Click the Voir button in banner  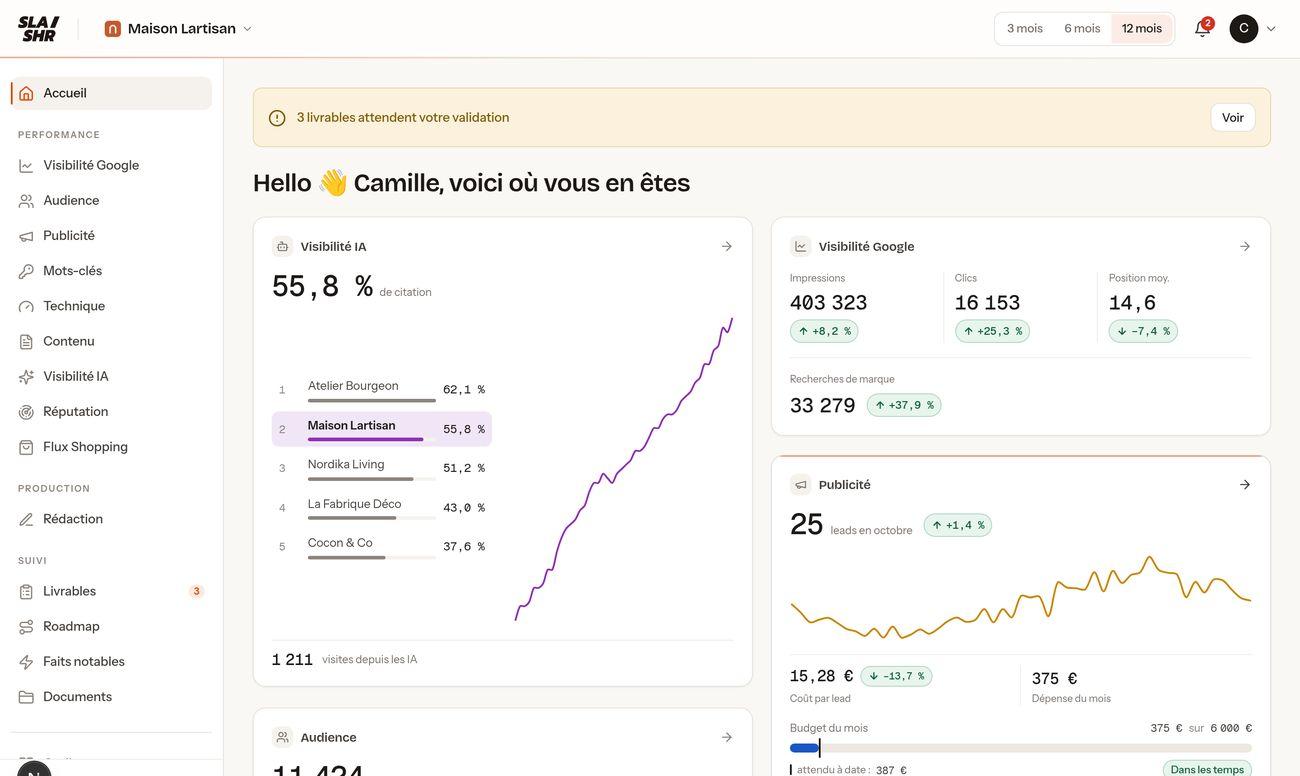(1233, 118)
